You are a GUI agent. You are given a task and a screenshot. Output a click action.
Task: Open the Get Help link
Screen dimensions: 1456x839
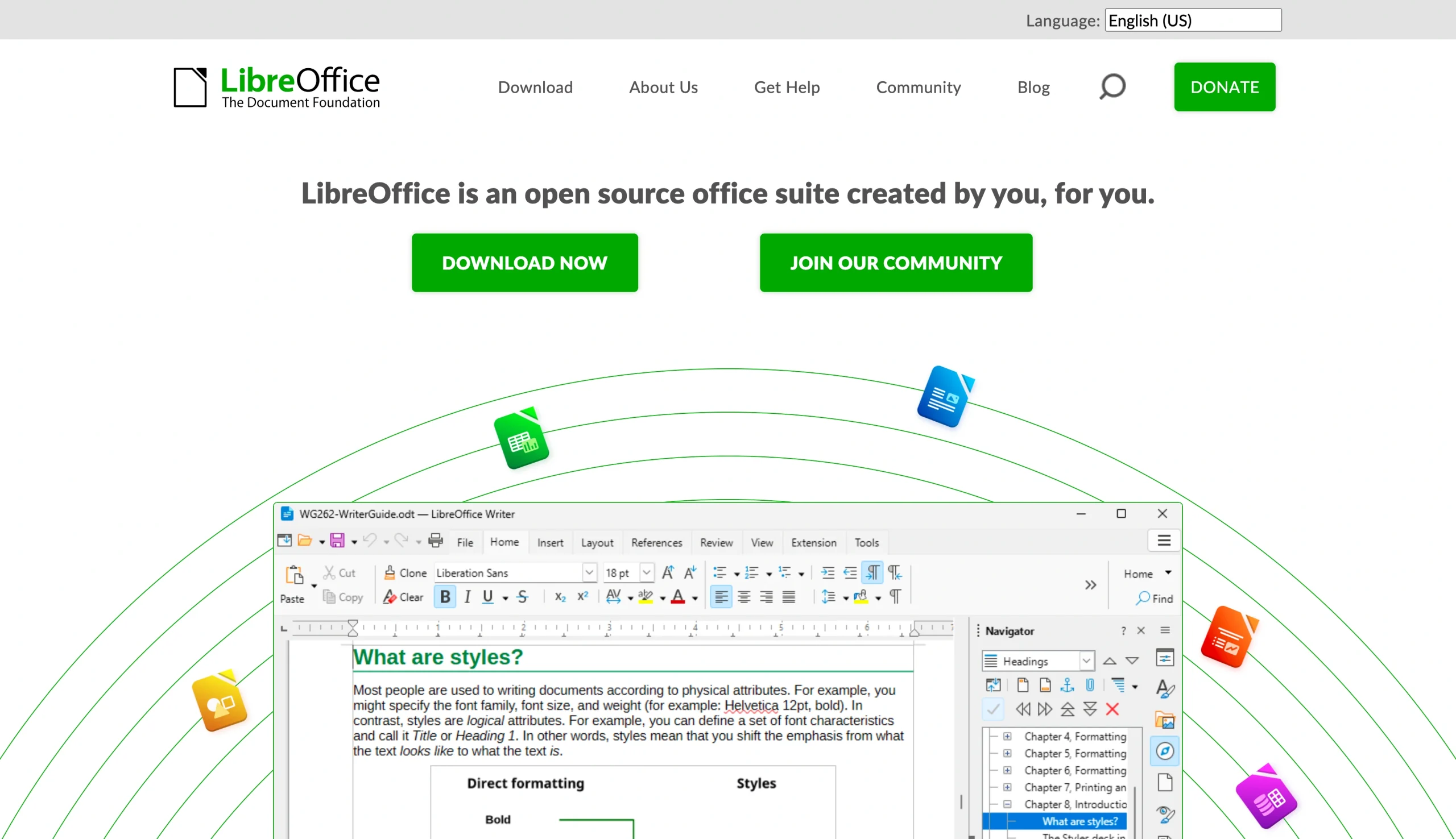787,87
